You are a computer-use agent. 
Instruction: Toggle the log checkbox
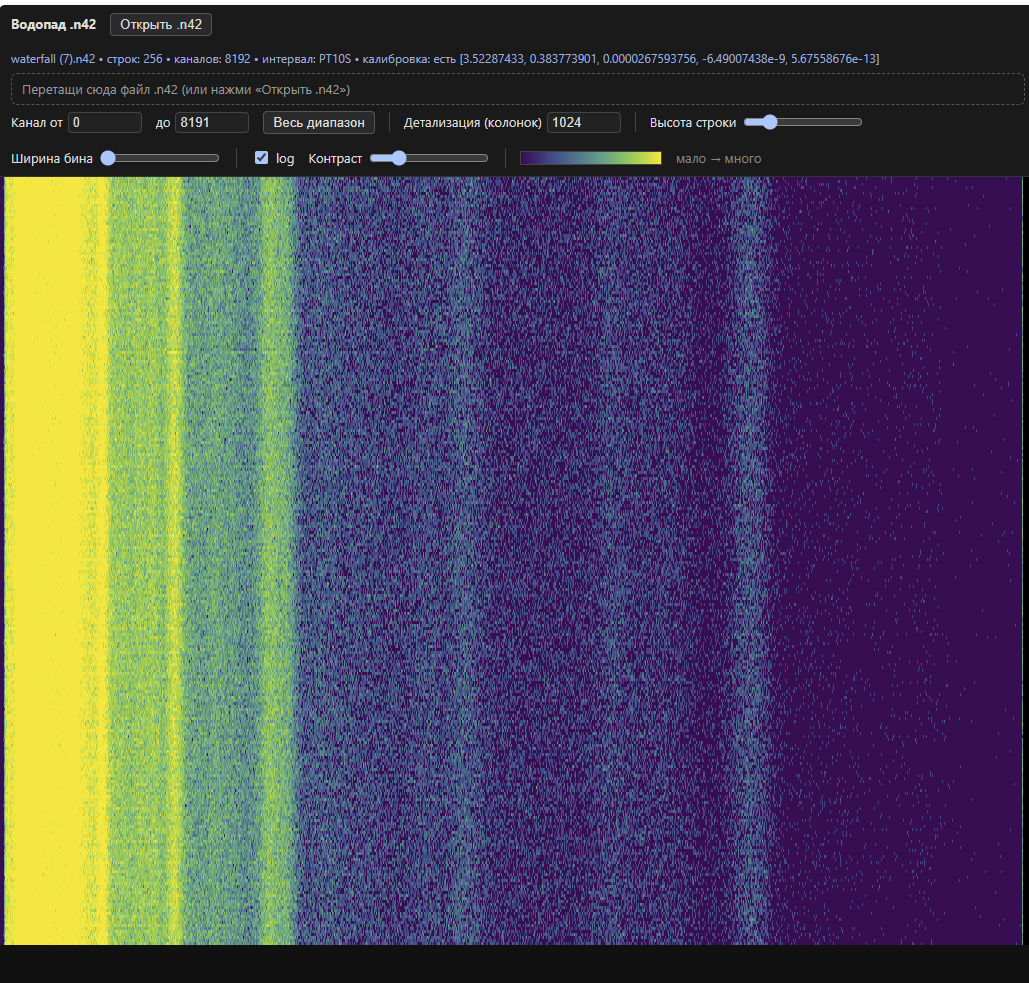click(261, 157)
